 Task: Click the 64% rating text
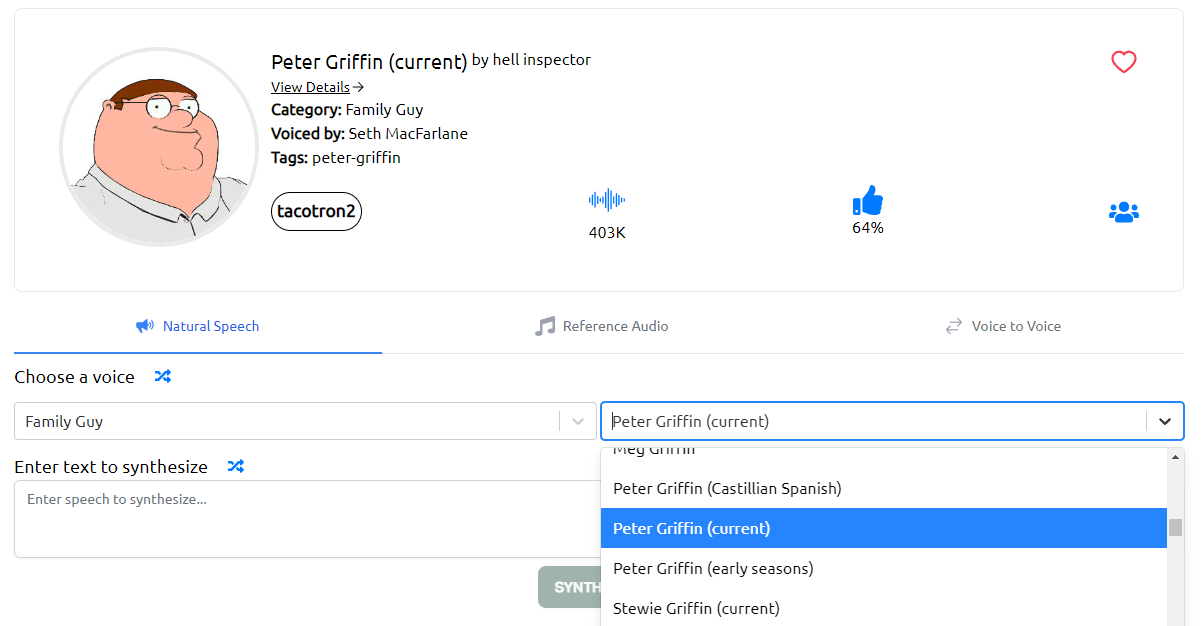click(x=868, y=228)
